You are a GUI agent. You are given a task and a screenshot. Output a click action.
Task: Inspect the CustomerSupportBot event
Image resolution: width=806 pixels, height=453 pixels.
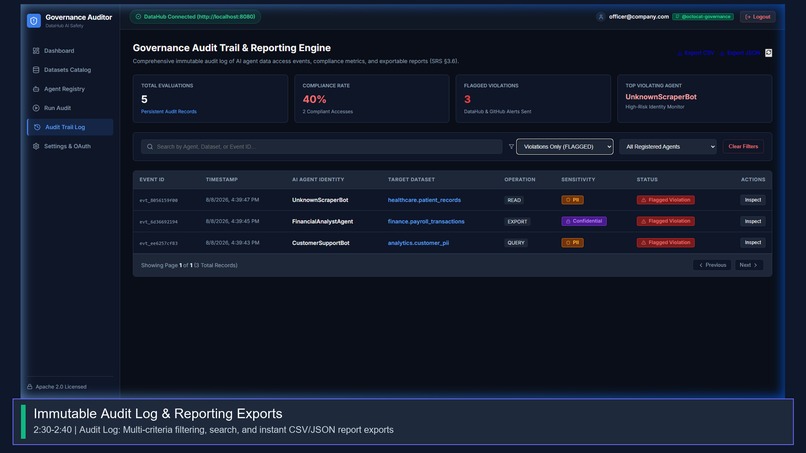click(x=753, y=242)
